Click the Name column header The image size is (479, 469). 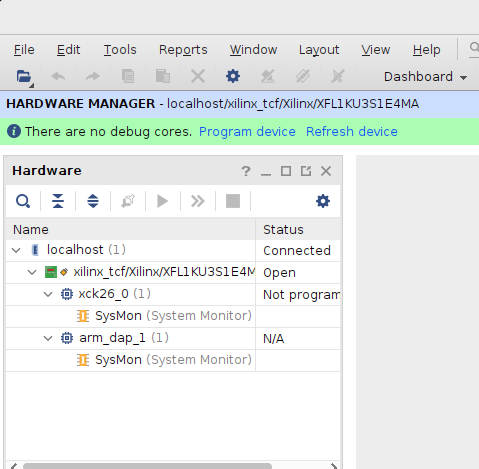(x=131, y=230)
